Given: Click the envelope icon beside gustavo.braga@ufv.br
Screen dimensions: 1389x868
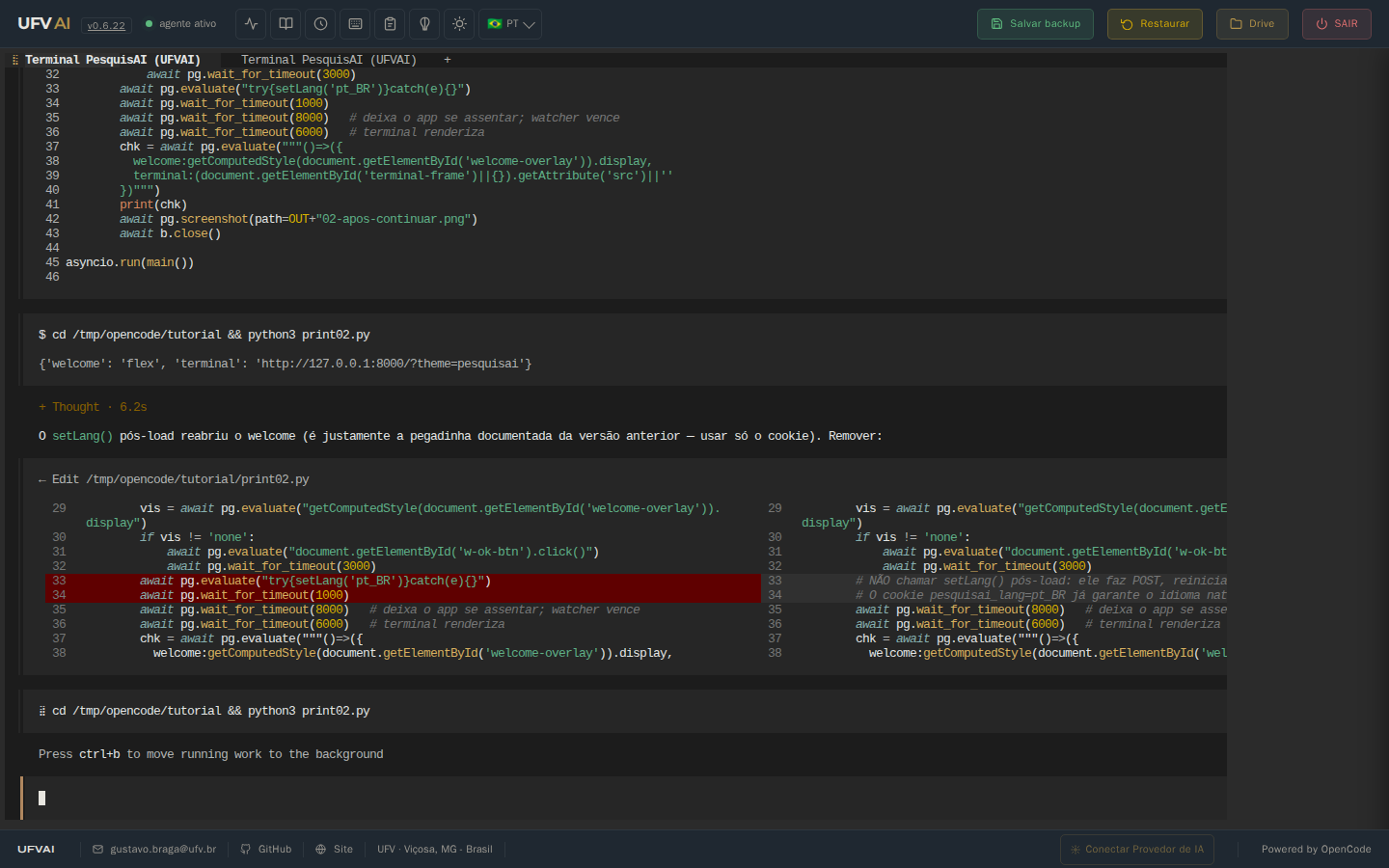Looking at the screenshot, I should [97, 850].
